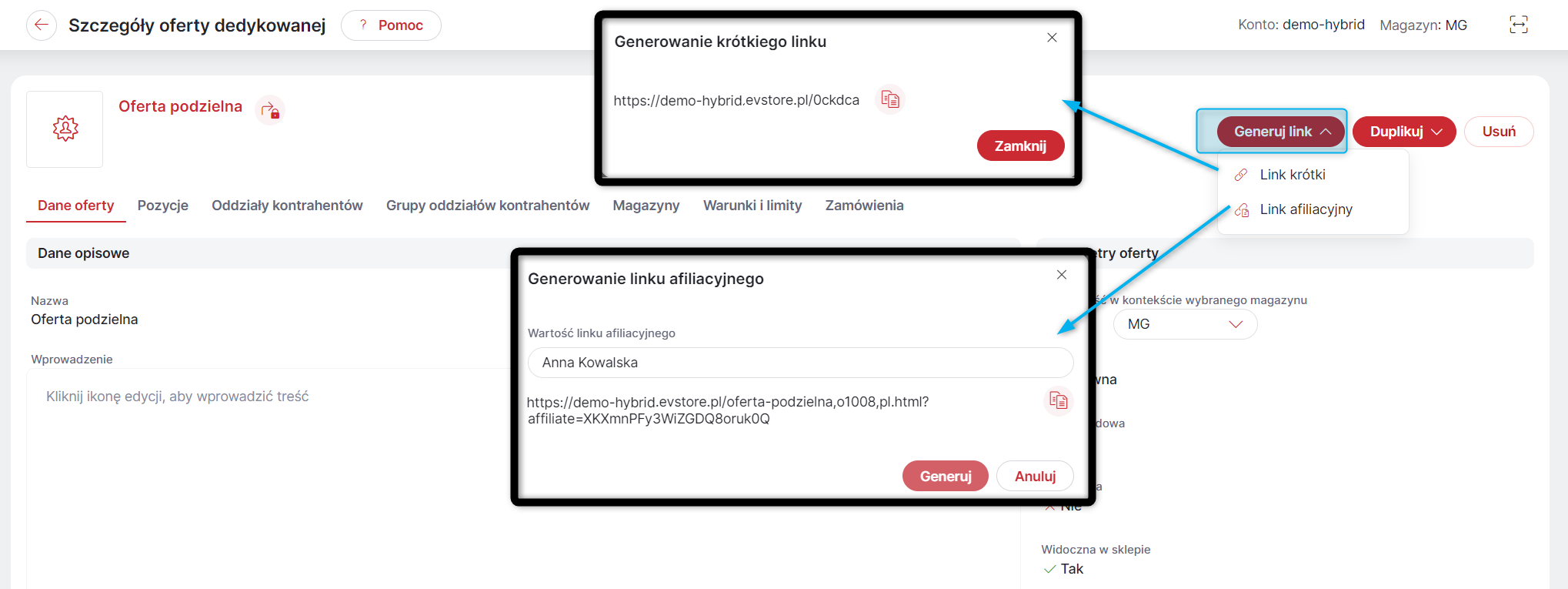
Task: Switch to the Pozycje tab
Action: coord(163,206)
